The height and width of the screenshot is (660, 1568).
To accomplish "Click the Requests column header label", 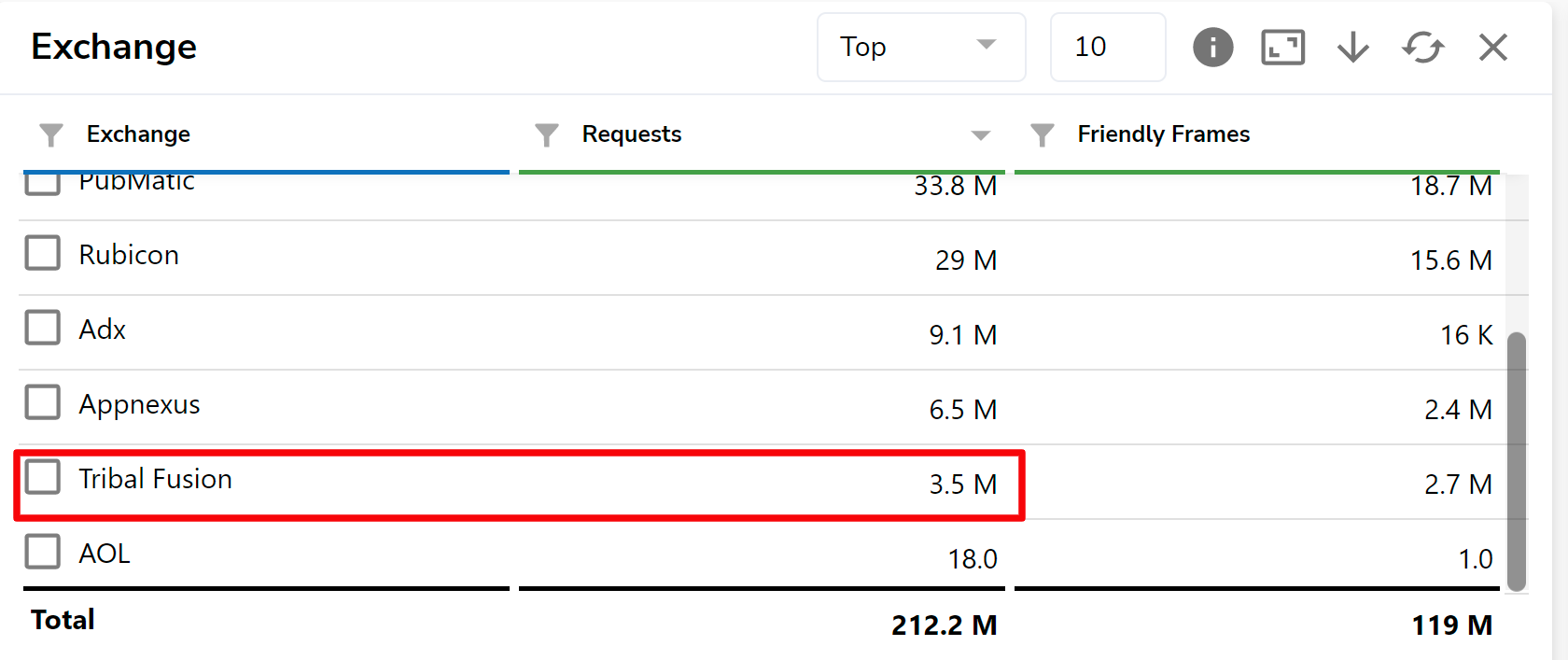I will coord(632,134).
